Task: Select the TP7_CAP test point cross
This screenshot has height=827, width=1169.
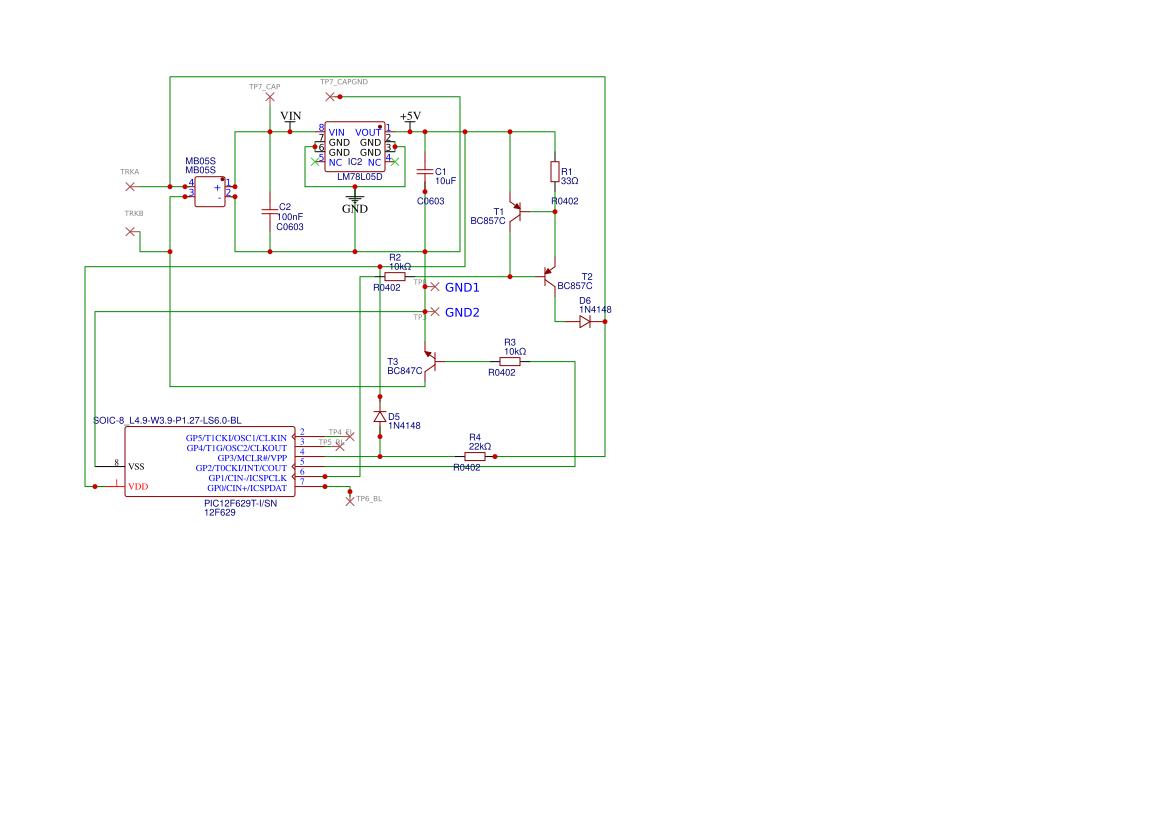Action: (x=270, y=97)
